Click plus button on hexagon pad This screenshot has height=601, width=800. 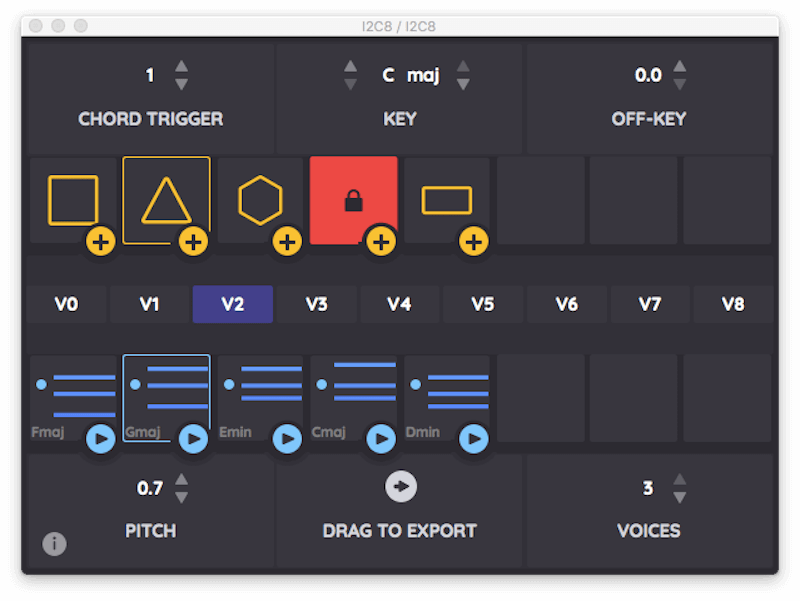pos(287,241)
